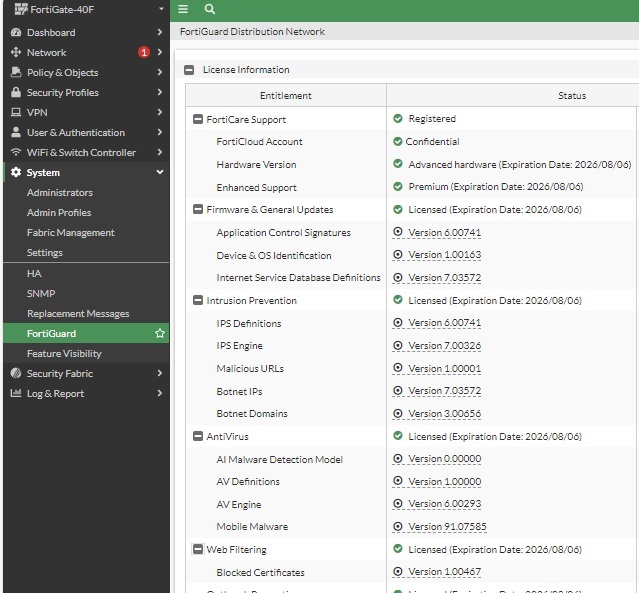Click the Botnet IPs version clock icon
Viewport: 639px width, 593px height.
point(397,390)
